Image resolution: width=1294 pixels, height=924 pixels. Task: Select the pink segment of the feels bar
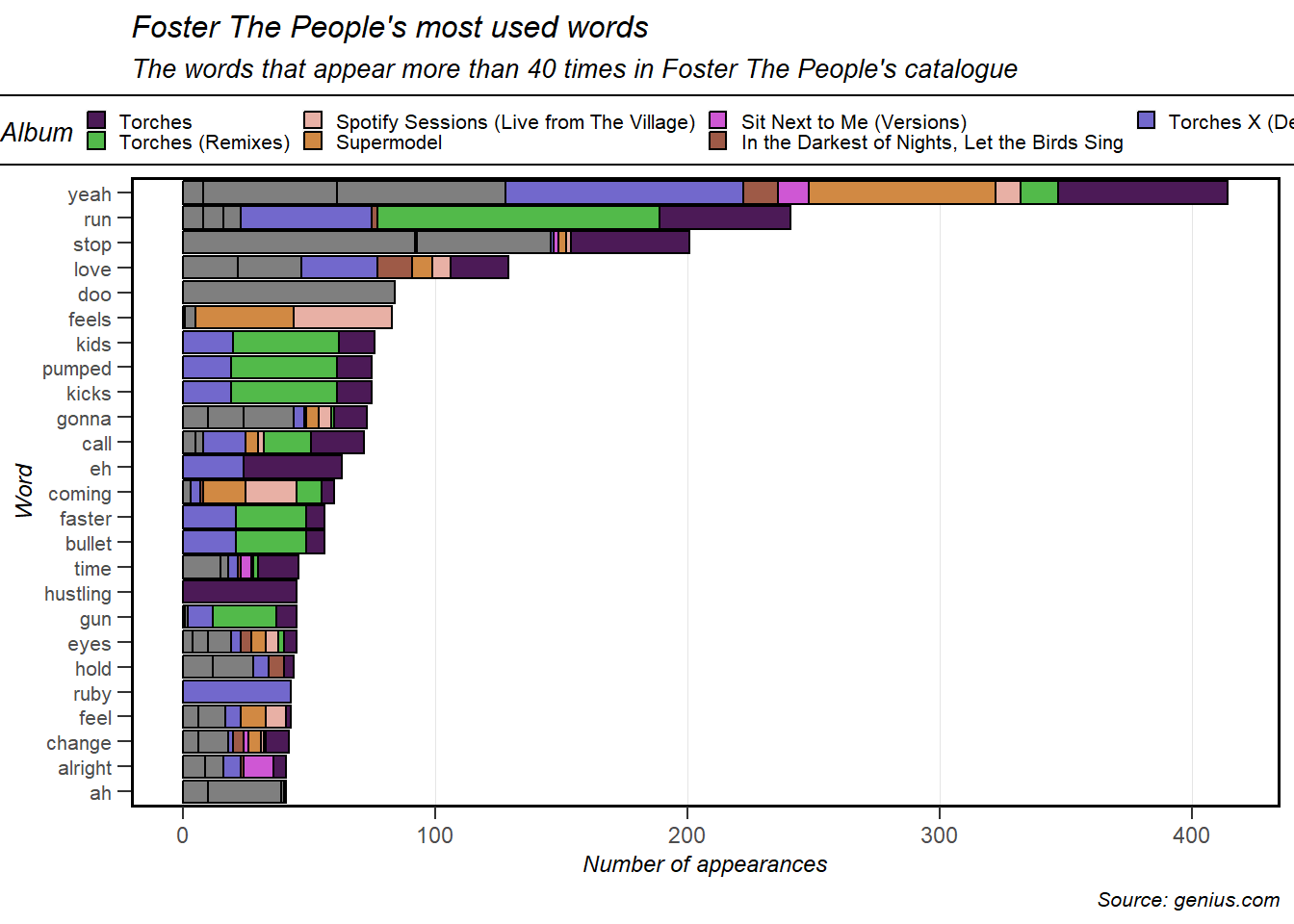343,318
